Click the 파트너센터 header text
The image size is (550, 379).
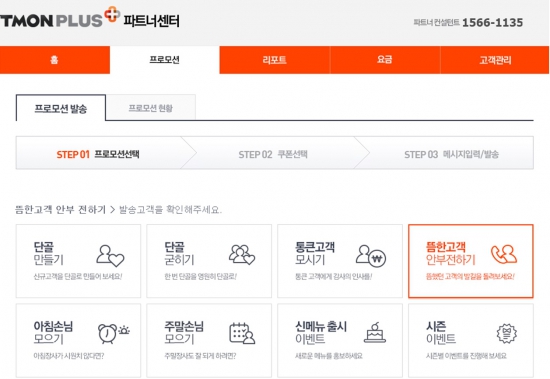[x=152, y=21]
